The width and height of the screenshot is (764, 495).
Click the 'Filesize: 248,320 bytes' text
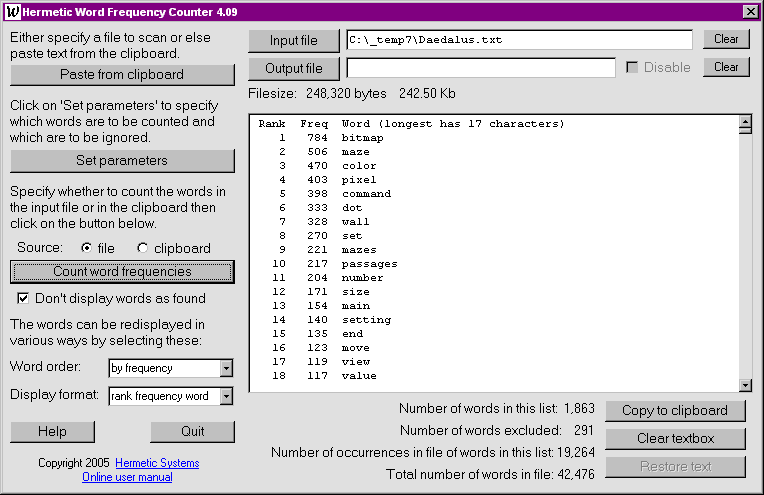point(317,94)
